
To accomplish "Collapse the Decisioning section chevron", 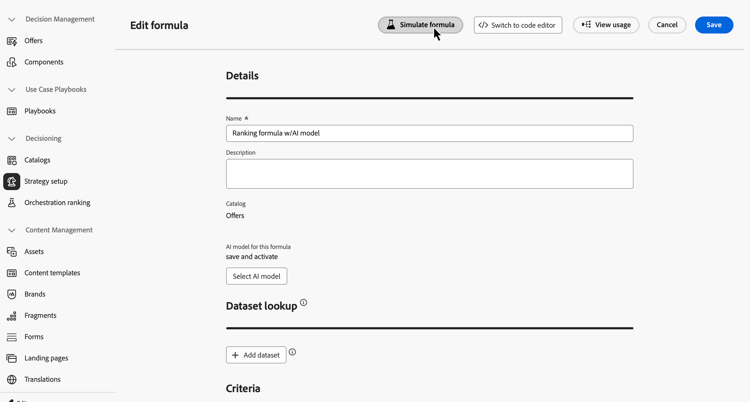I will (11, 139).
